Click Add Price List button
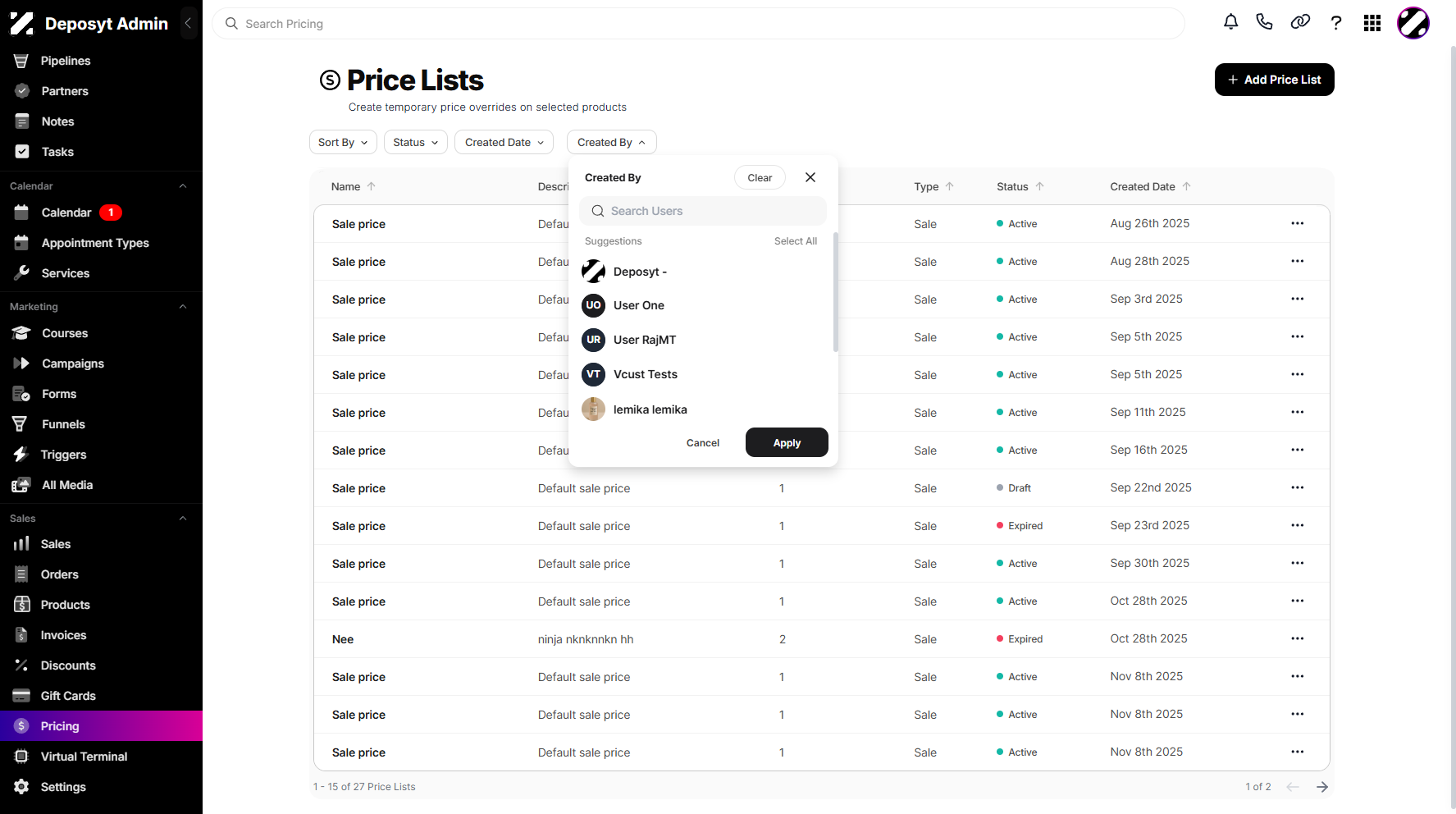Screen dimensions: 1456x814 (x=1274, y=80)
